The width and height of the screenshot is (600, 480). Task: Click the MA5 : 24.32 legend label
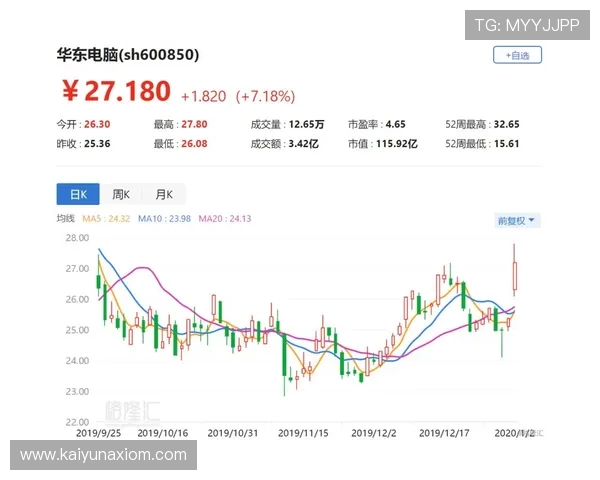pyautogui.click(x=106, y=219)
